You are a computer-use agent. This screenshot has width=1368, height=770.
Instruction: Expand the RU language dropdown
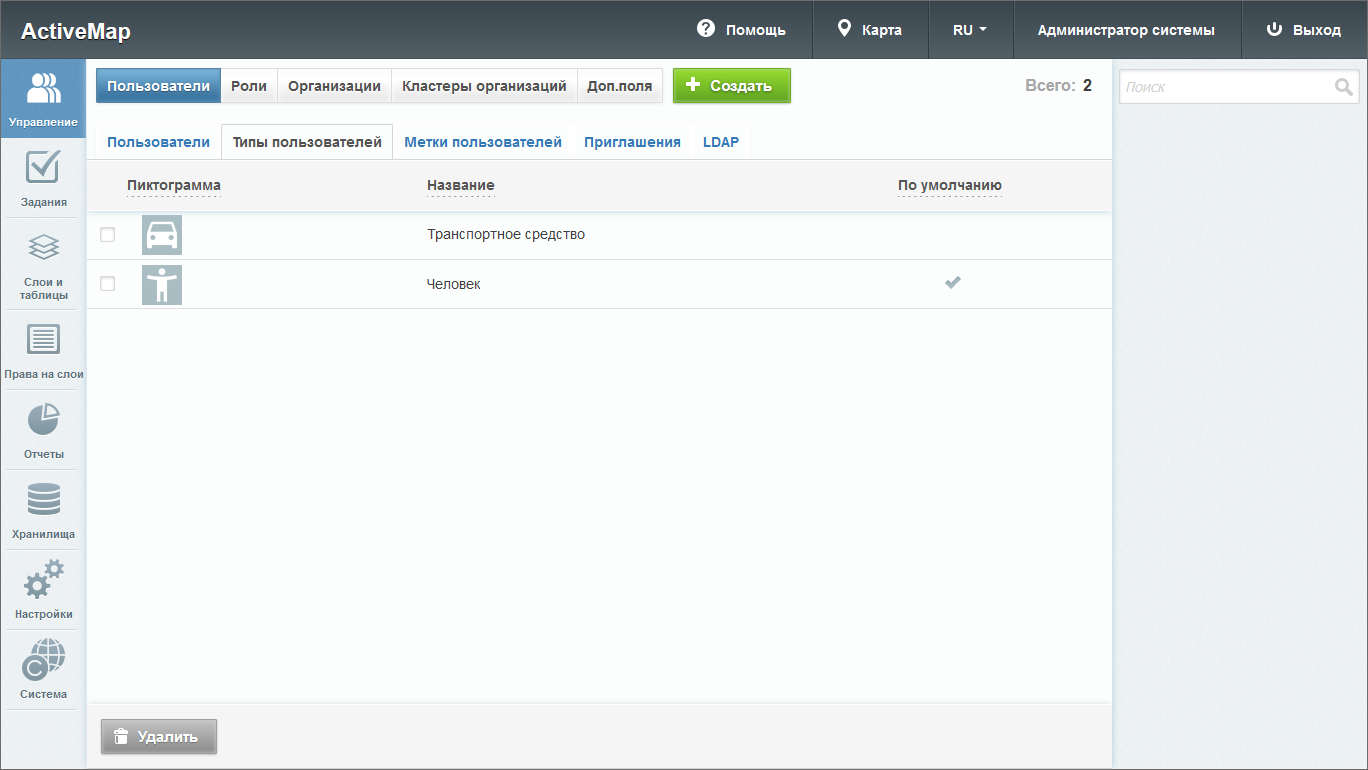tap(970, 30)
